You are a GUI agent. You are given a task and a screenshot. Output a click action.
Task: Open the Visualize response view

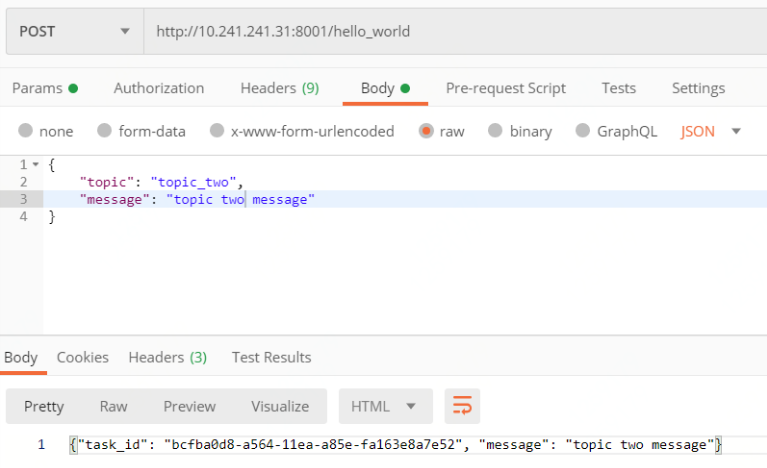(x=280, y=406)
